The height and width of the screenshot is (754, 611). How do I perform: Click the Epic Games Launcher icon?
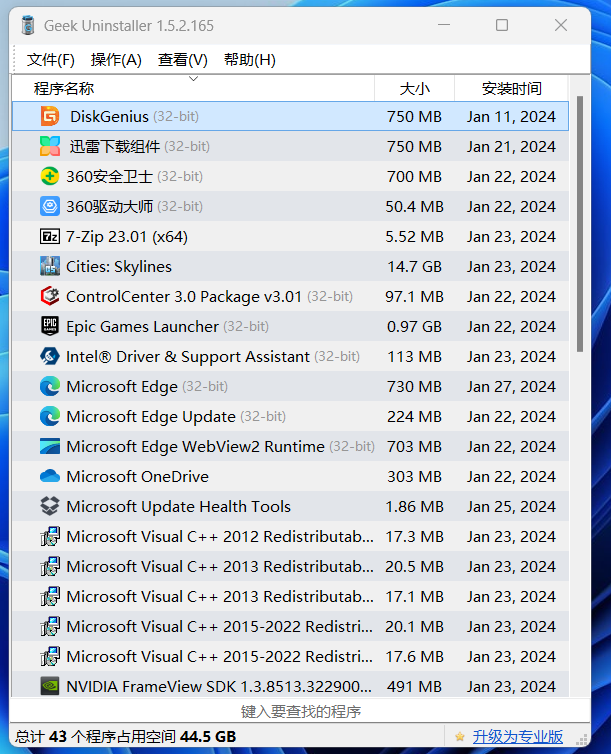50,326
